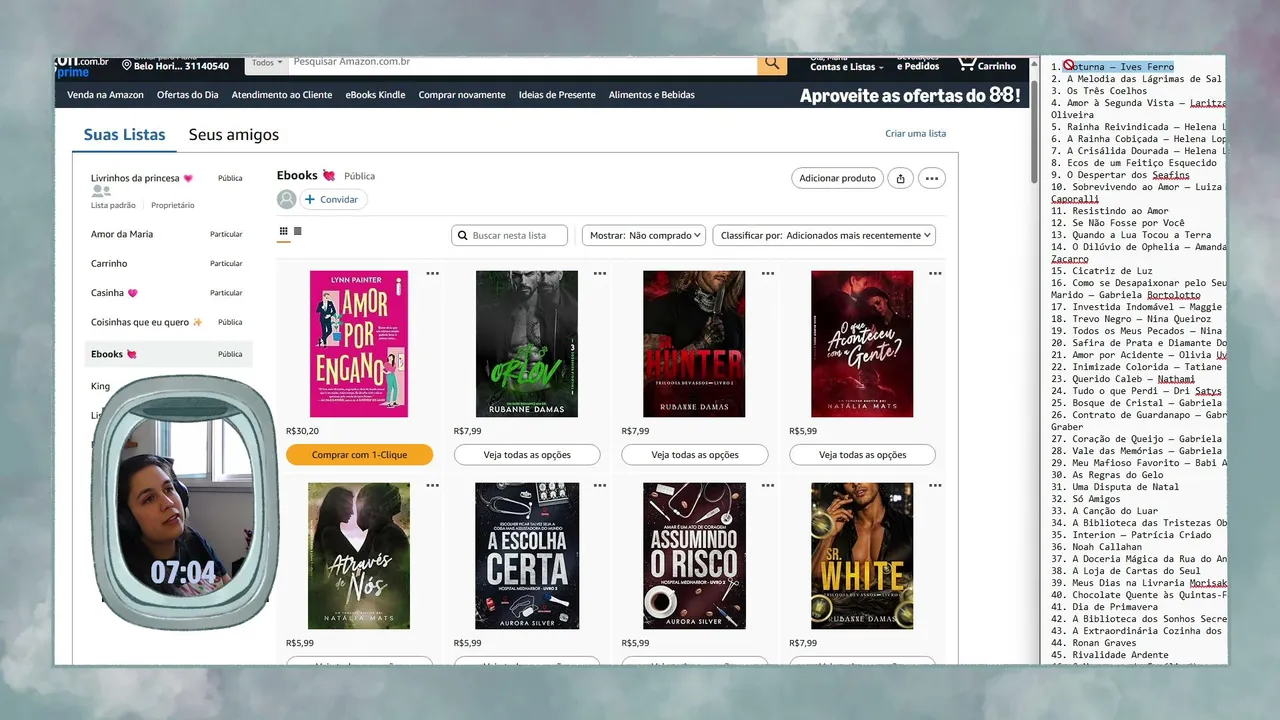
Task: Open Alimentos e Bebidas nav item
Action: tap(652, 95)
